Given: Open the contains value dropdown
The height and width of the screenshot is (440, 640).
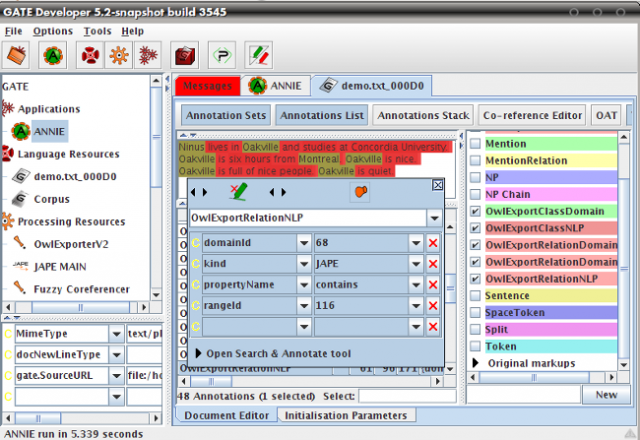Looking at the screenshot, I should pyautogui.click(x=416, y=284).
